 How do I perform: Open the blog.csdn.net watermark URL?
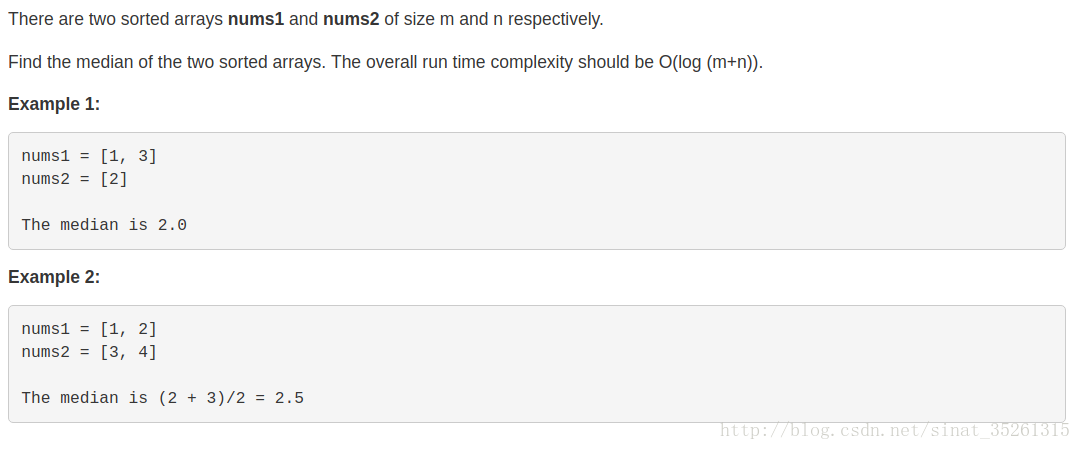click(895, 430)
